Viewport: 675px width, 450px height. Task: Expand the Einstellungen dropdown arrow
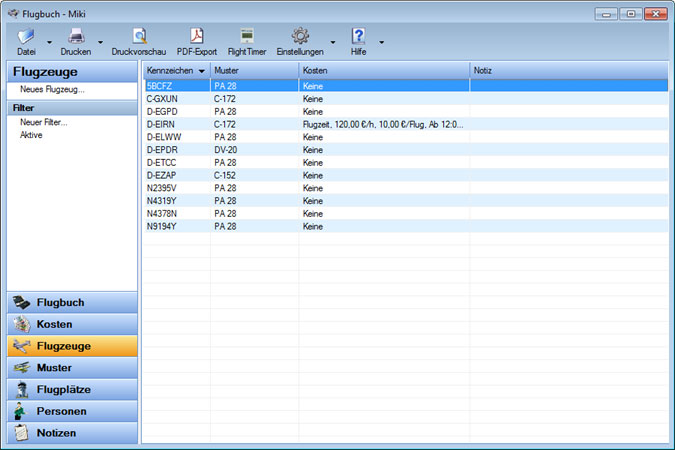(333, 43)
